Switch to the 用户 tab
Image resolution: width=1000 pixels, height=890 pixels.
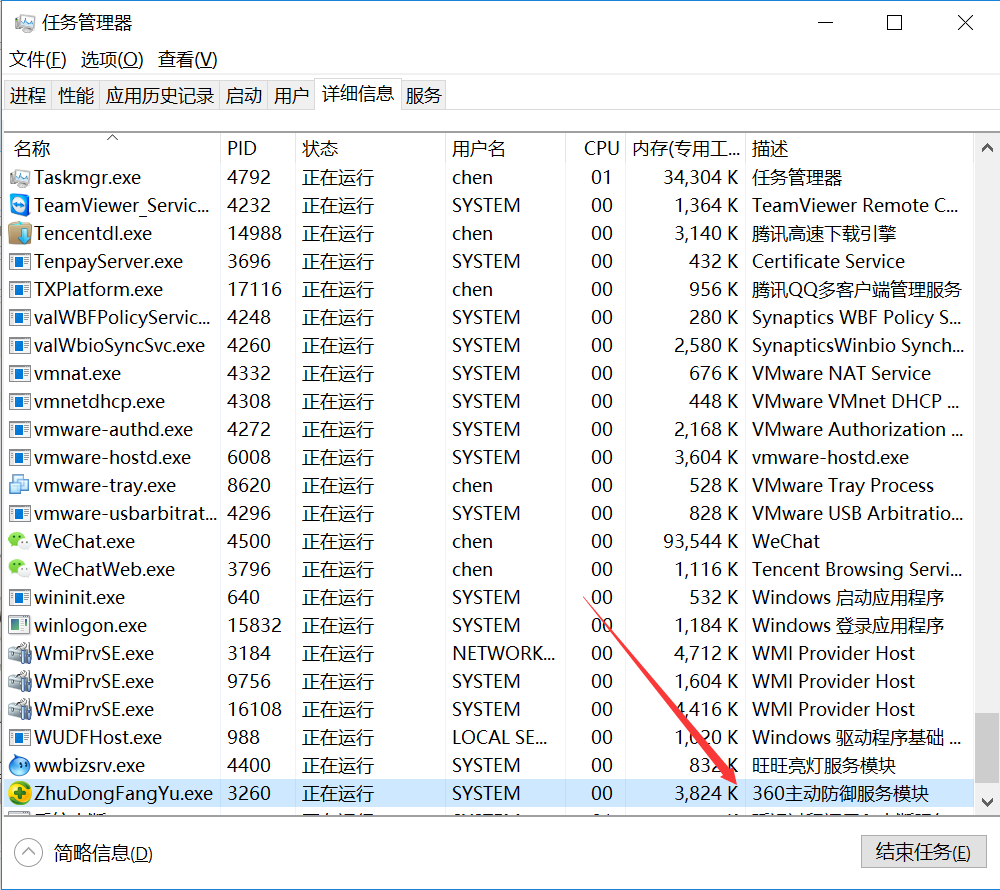(291, 95)
